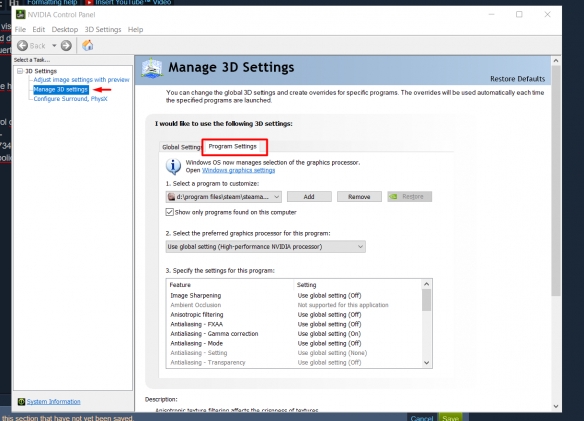Screen dimensions: 584x421
Task: Click the System Information icon
Action: pos(21,402)
